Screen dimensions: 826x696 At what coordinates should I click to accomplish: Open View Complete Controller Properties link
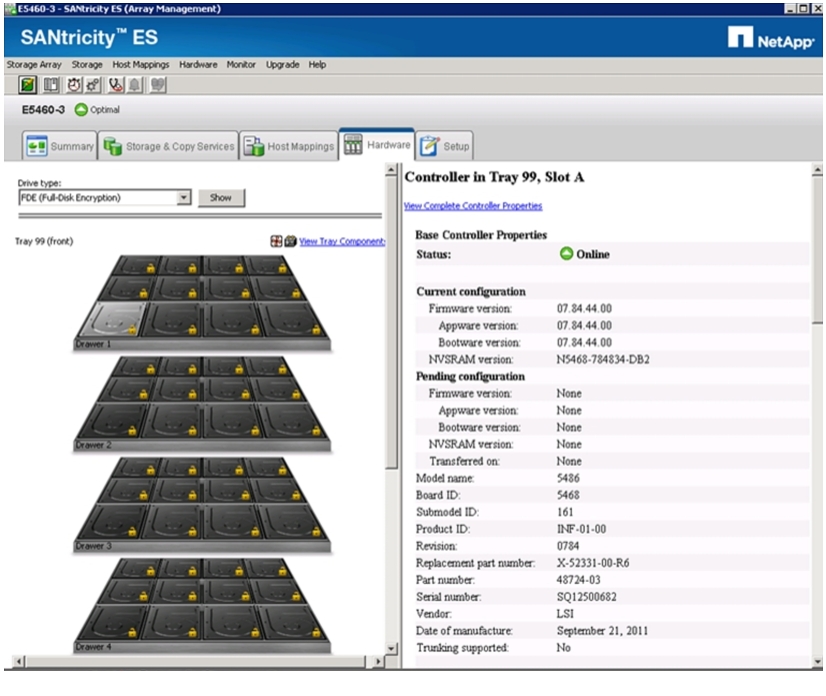(473, 206)
